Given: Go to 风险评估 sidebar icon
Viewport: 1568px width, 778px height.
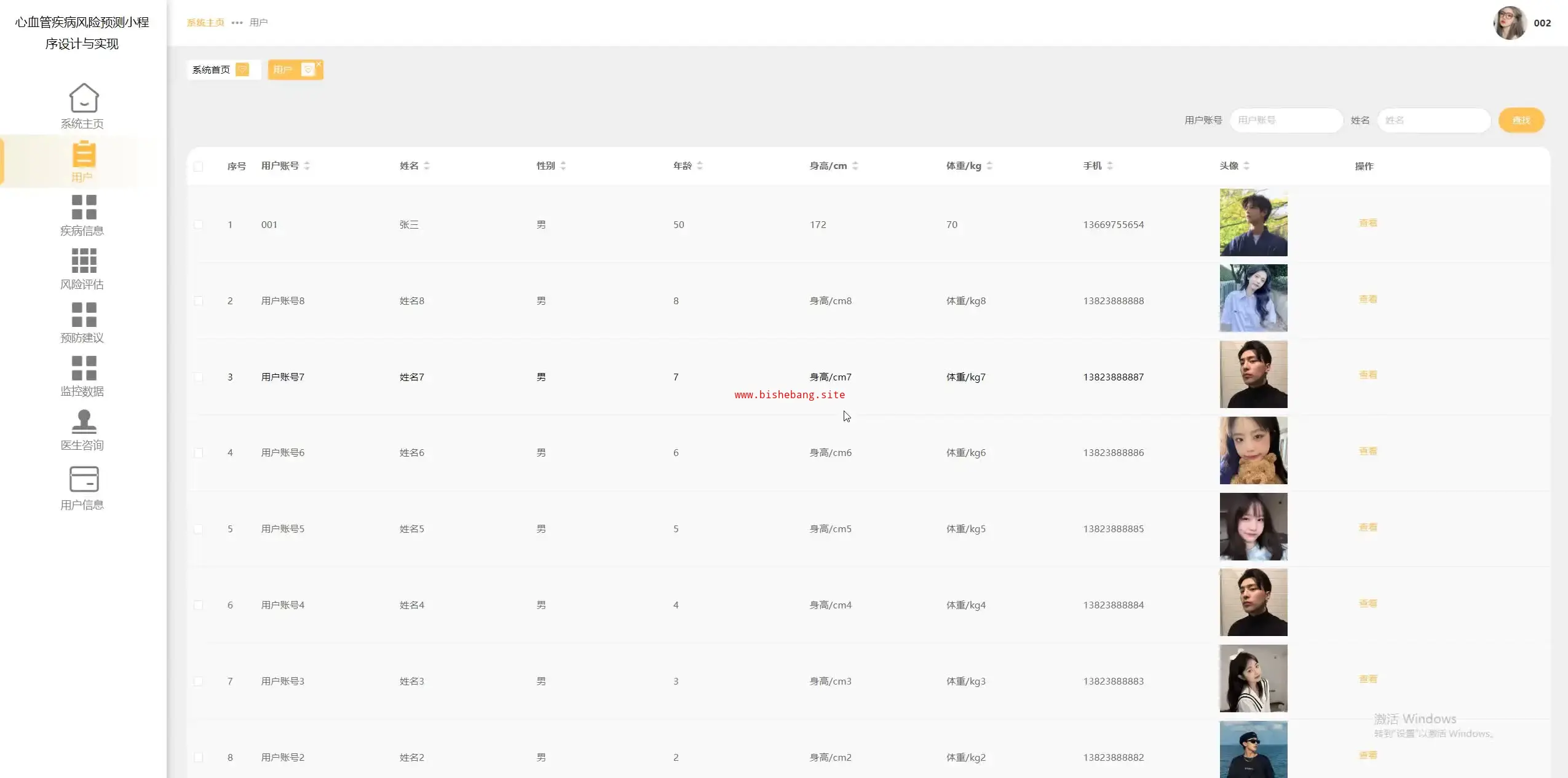Looking at the screenshot, I should pyautogui.click(x=84, y=261).
